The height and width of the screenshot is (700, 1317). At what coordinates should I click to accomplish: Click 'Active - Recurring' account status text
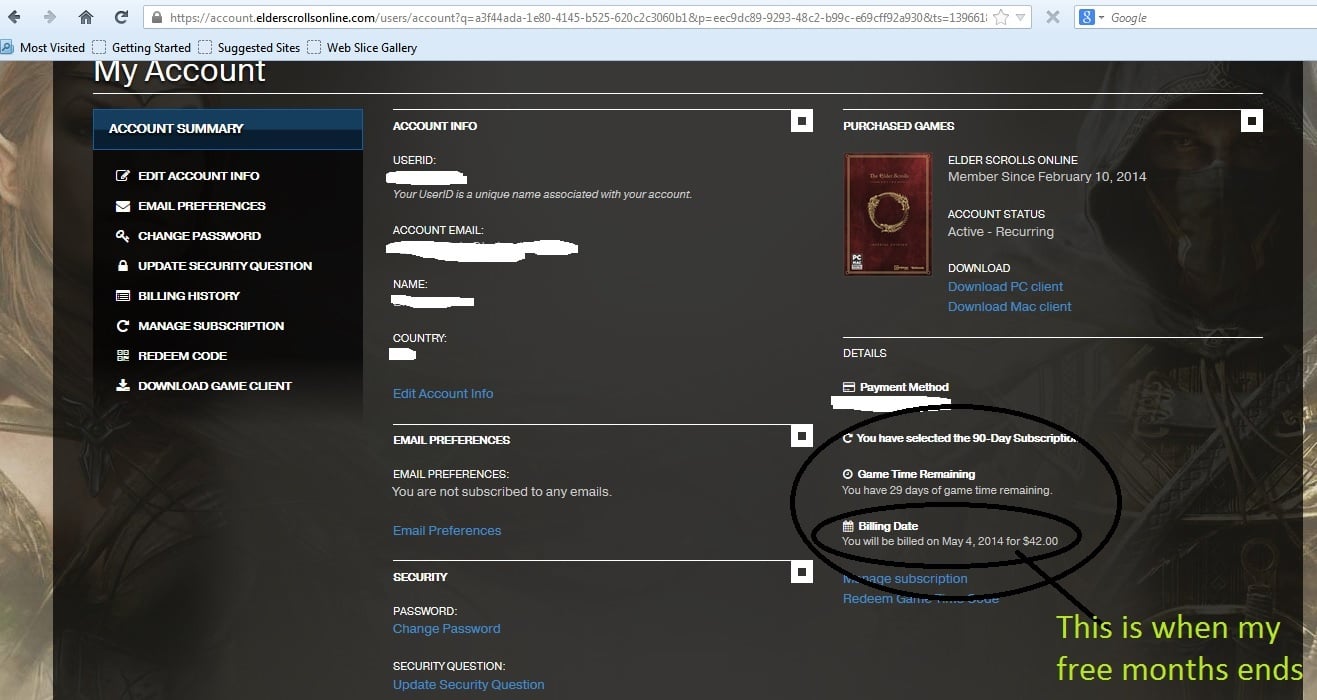coord(1001,232)
